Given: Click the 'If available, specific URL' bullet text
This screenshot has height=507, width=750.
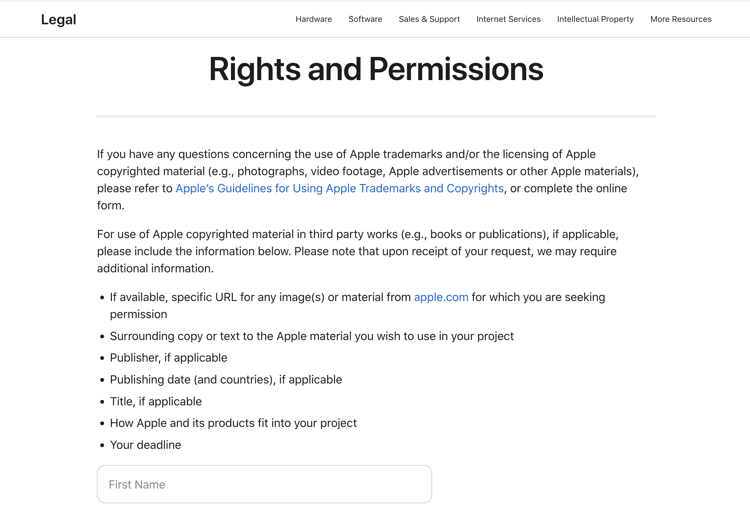Looking at the screenshot, I should pyautogui.click(x=260, y=297).
